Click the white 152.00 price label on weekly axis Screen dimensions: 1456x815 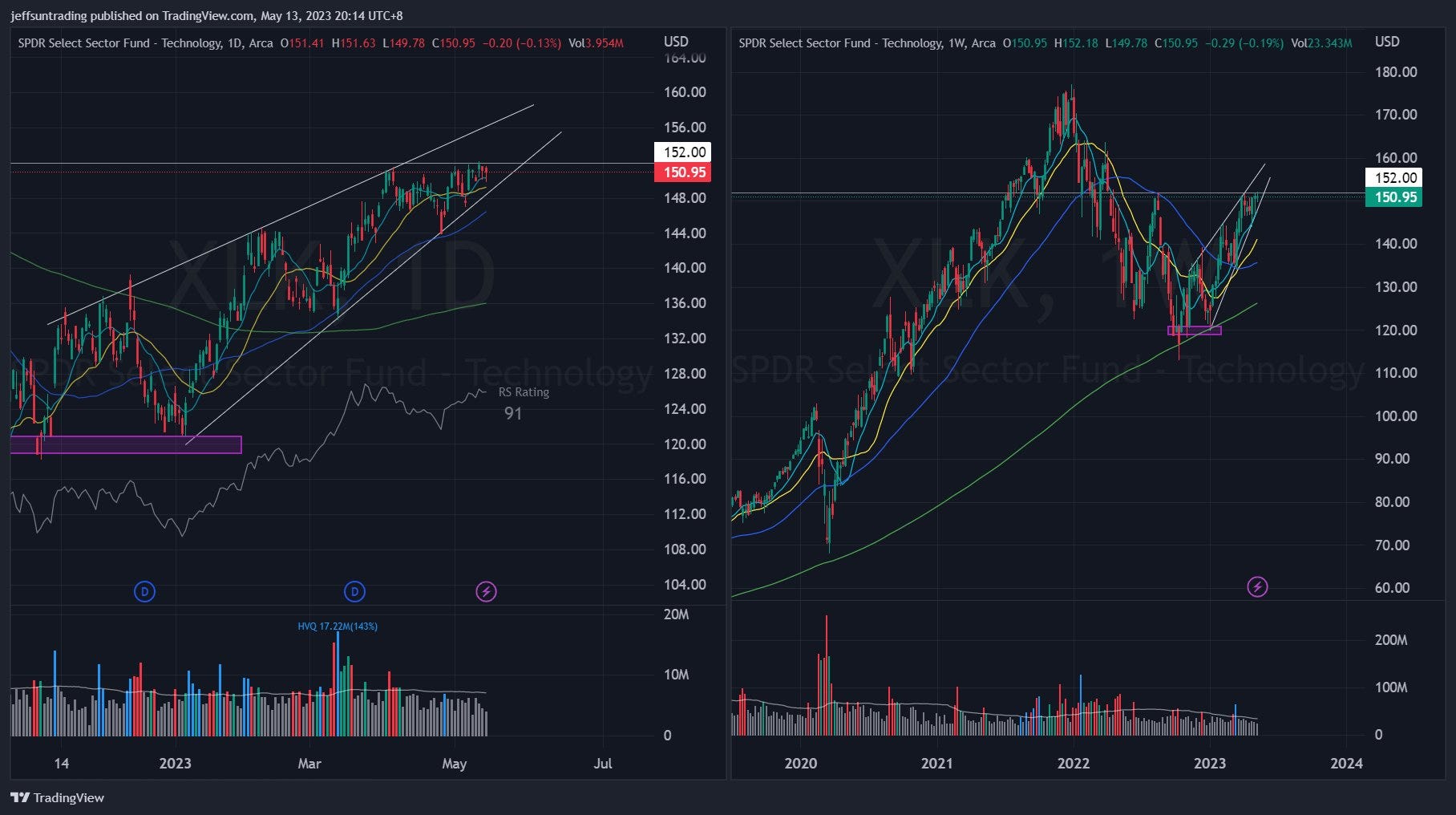point(1394,178)
